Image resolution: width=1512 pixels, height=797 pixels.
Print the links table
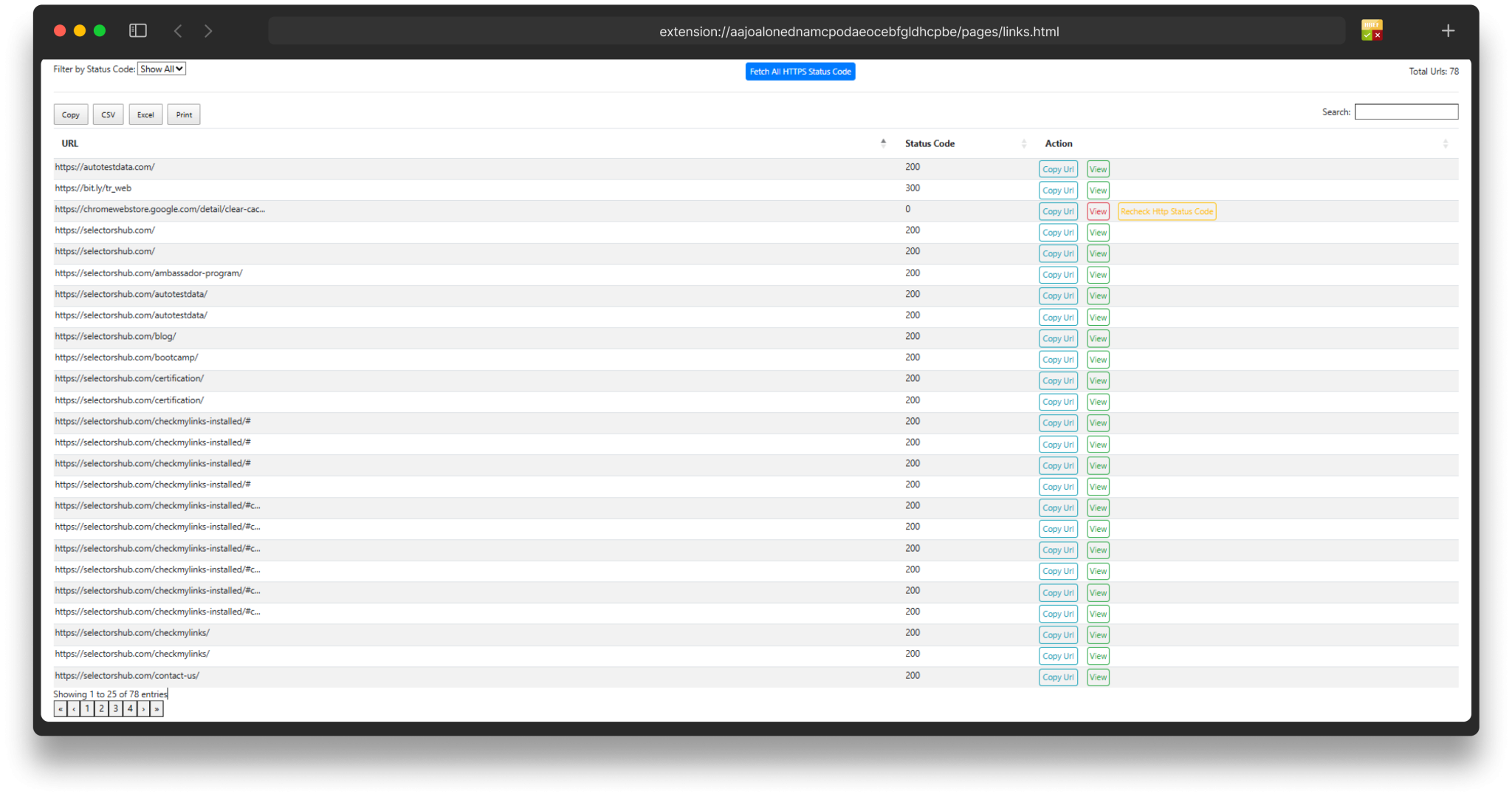(183, 114)
